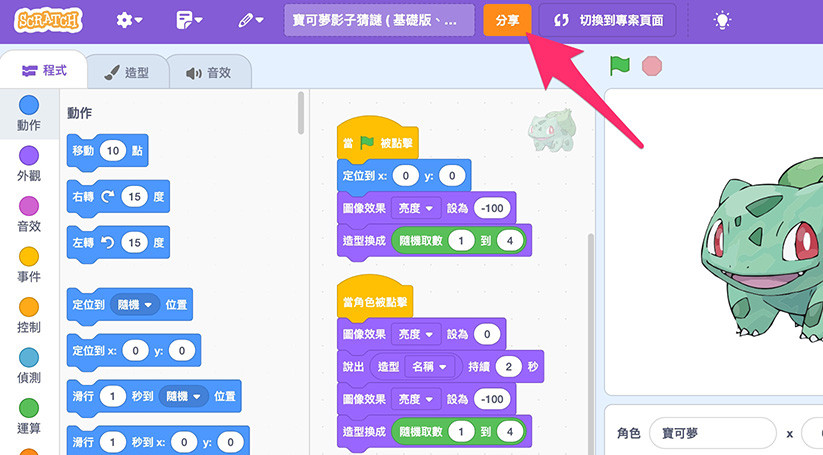Open 亮度 dropdown in first script
The width and height of the screenshot is (823, 455).
[416, 208]
